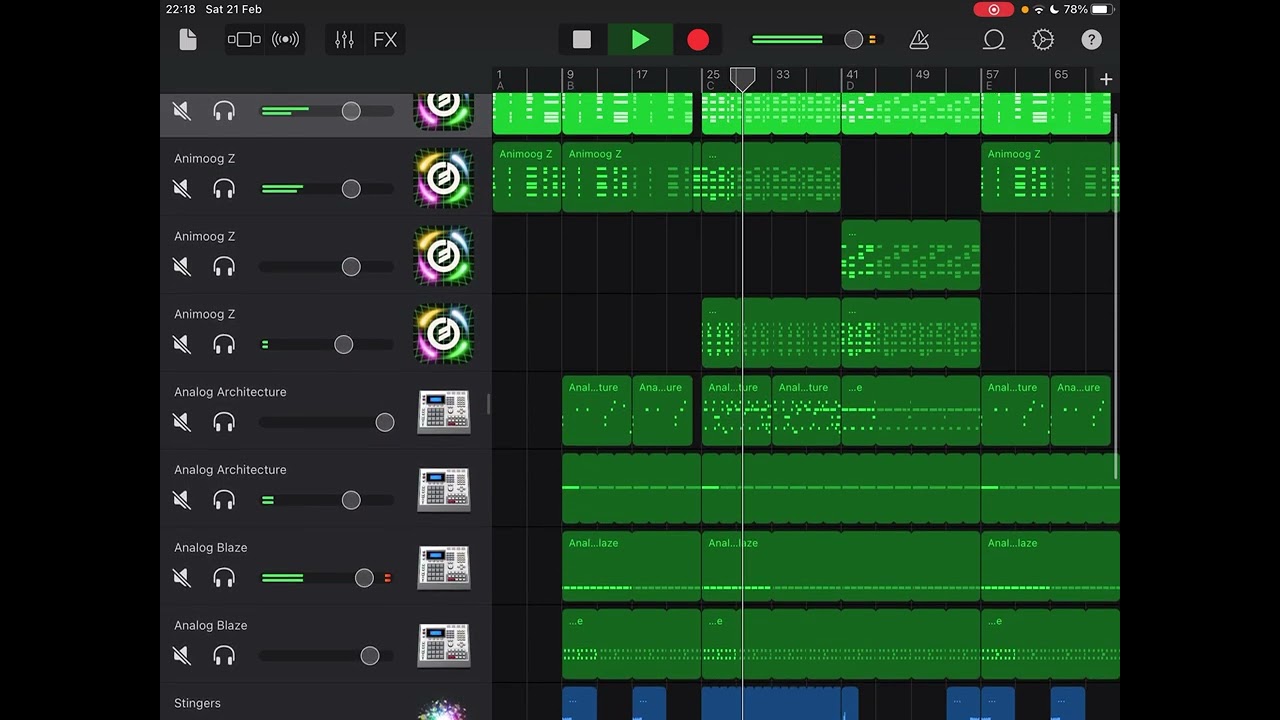
Task: Click the first 'Analog Architecture' track name label
Action: pos(230,392)
